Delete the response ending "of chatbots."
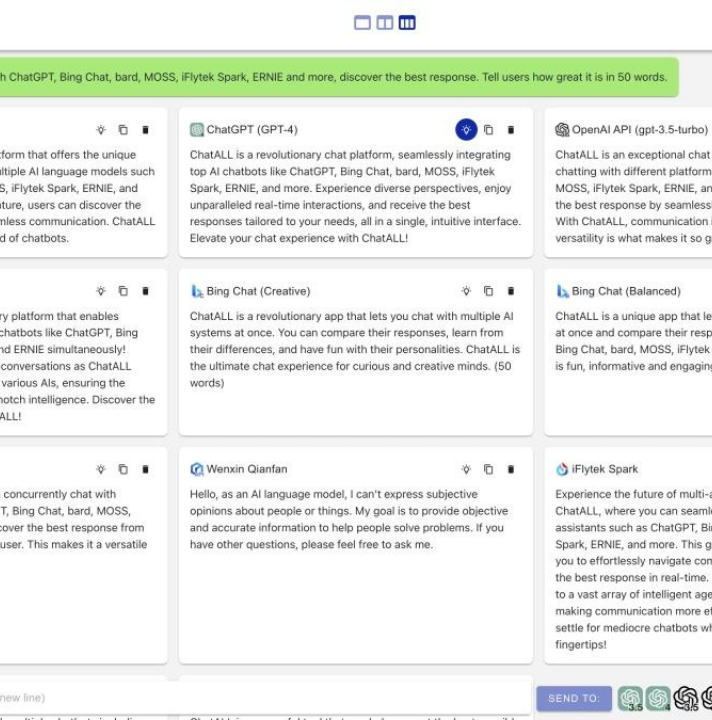 tap(145, 130)
